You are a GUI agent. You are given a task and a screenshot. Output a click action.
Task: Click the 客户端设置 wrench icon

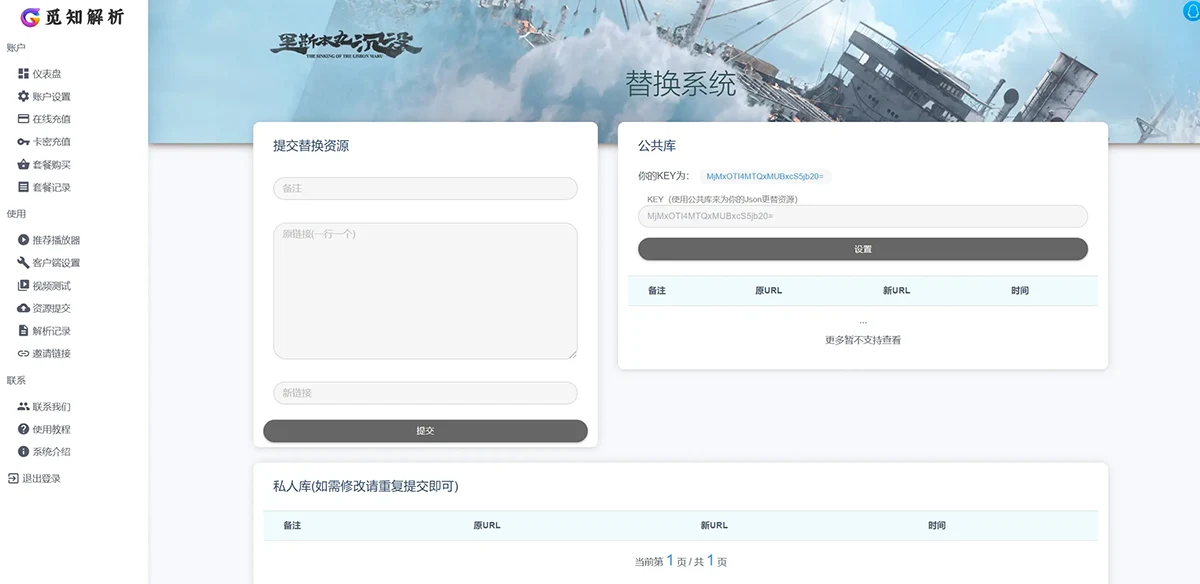[24, 263]
